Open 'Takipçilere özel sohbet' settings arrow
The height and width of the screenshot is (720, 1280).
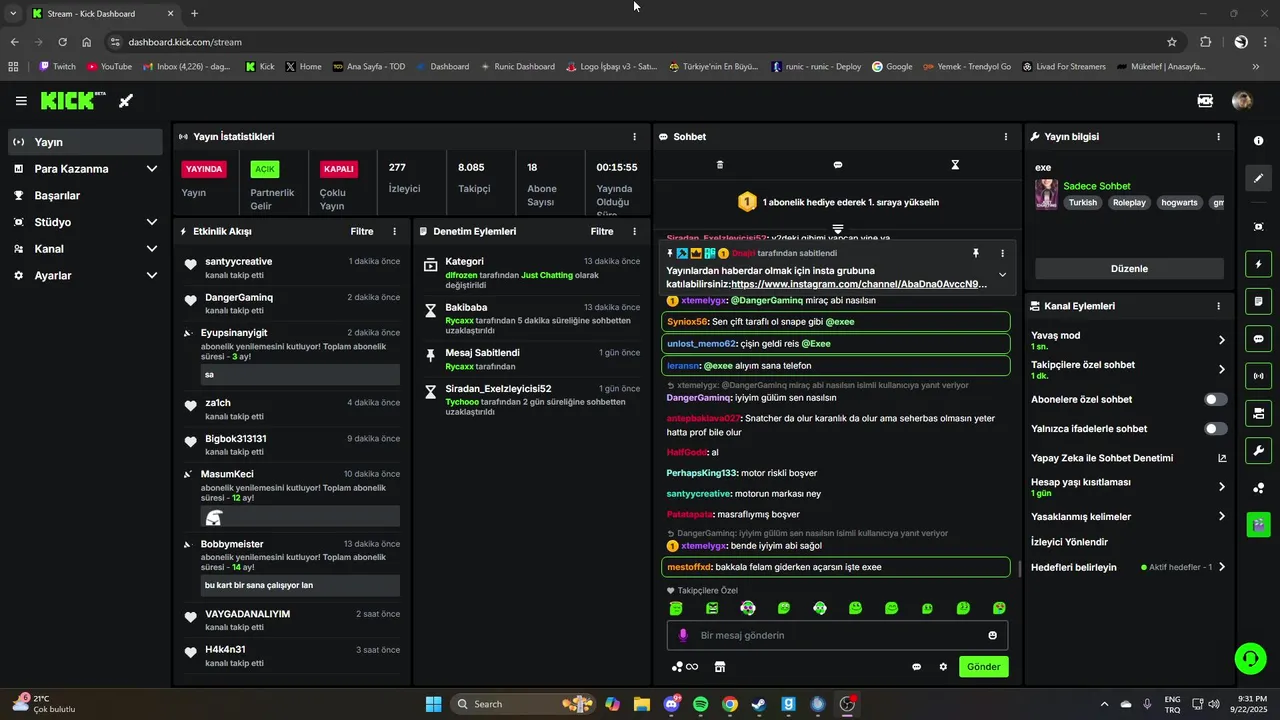coord(1221,370)
